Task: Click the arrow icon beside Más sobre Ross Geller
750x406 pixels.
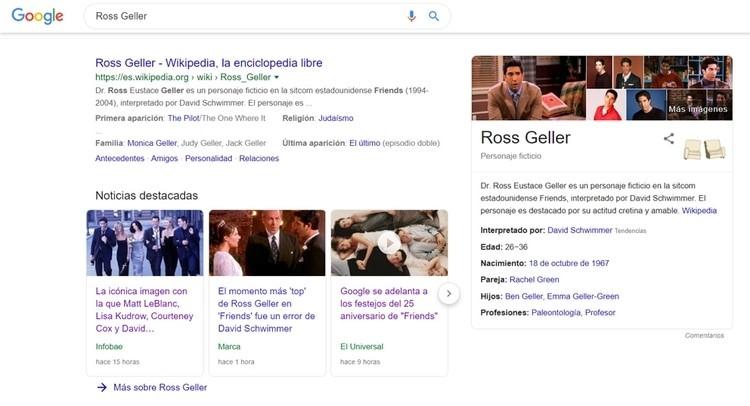Action: point(102,387)
